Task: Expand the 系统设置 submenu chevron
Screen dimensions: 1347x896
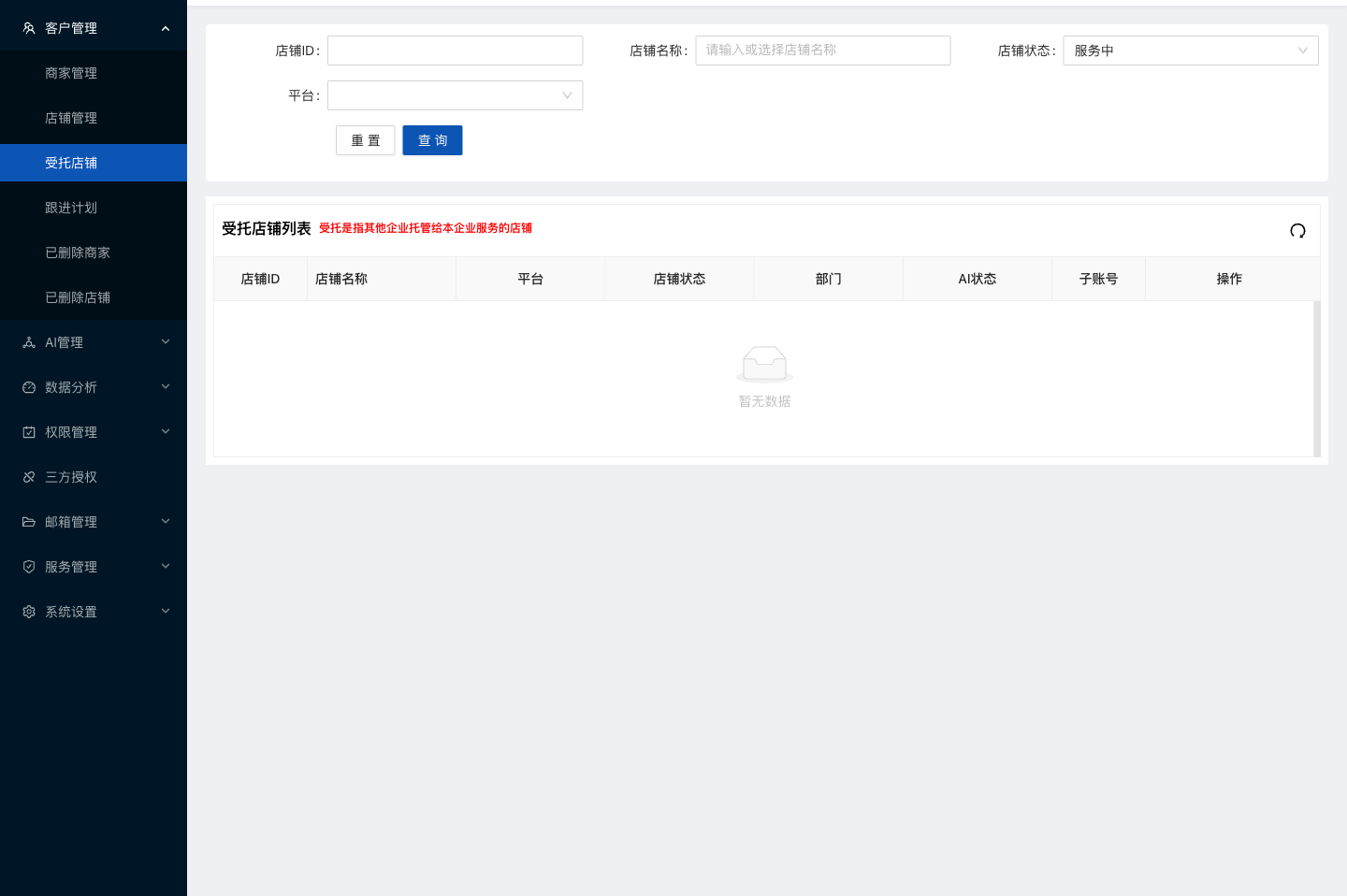Action: tap(166, 611)
